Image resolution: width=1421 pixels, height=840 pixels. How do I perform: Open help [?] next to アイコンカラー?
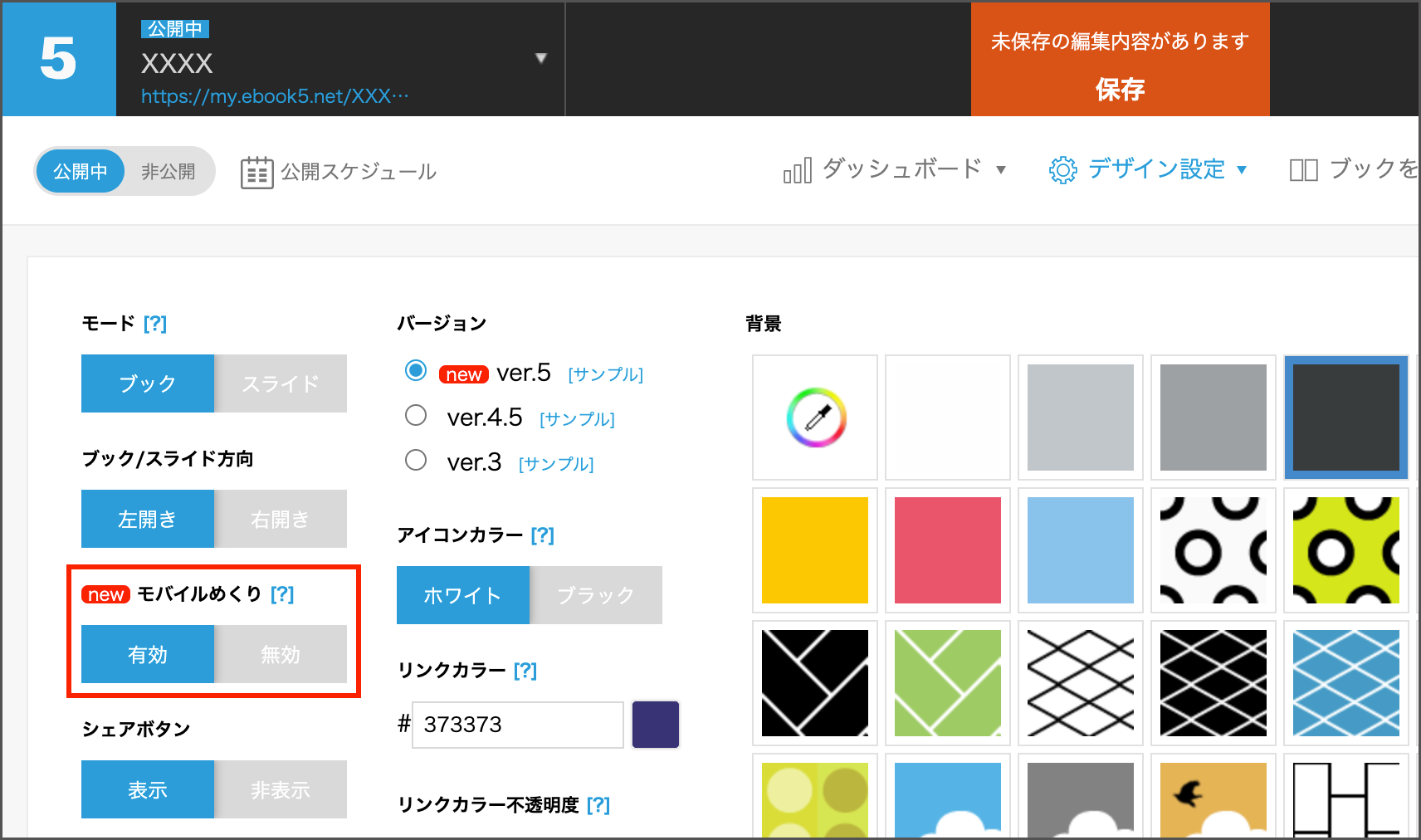point(543,535)
